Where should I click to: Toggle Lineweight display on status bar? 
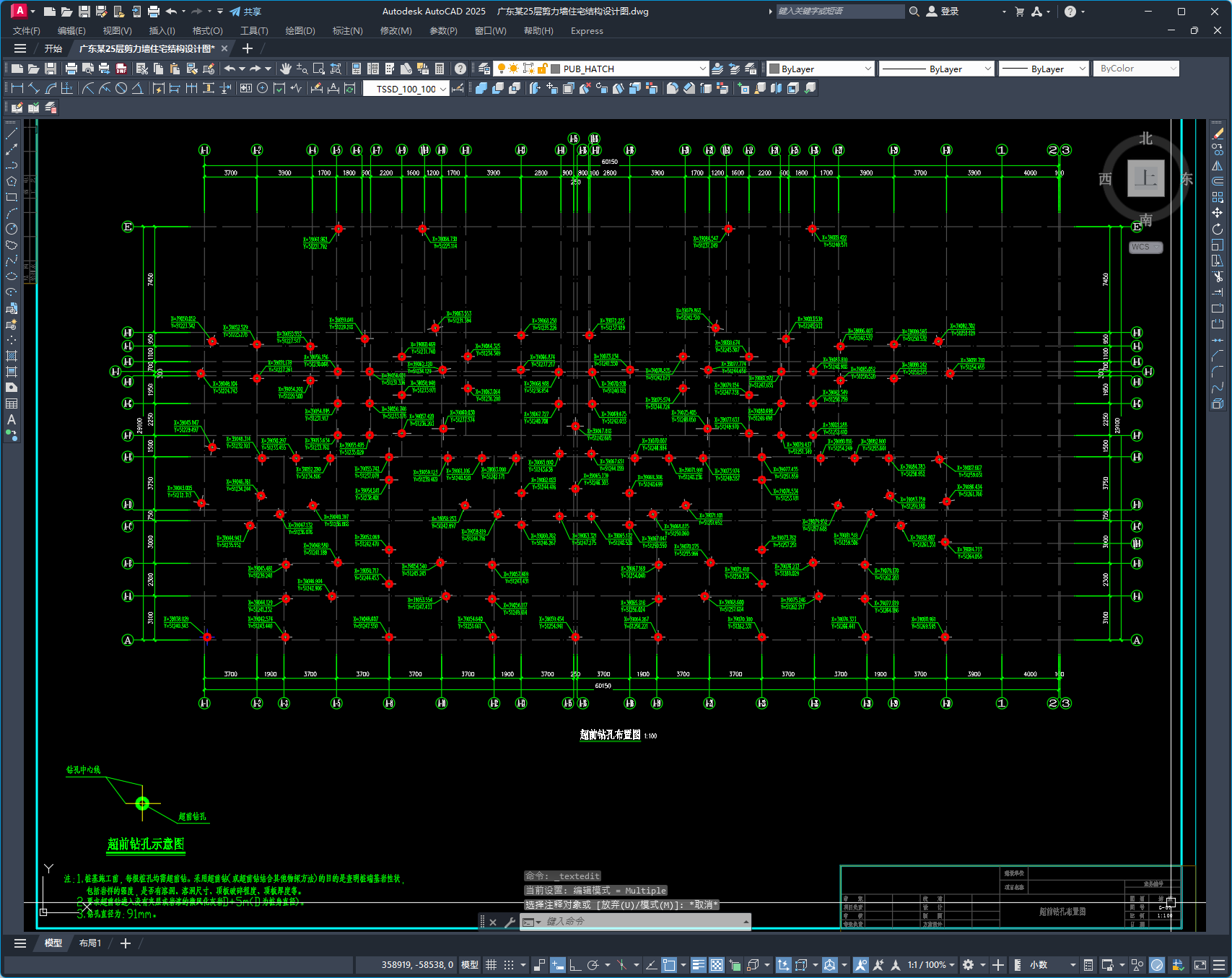click(x=699, y=965)
